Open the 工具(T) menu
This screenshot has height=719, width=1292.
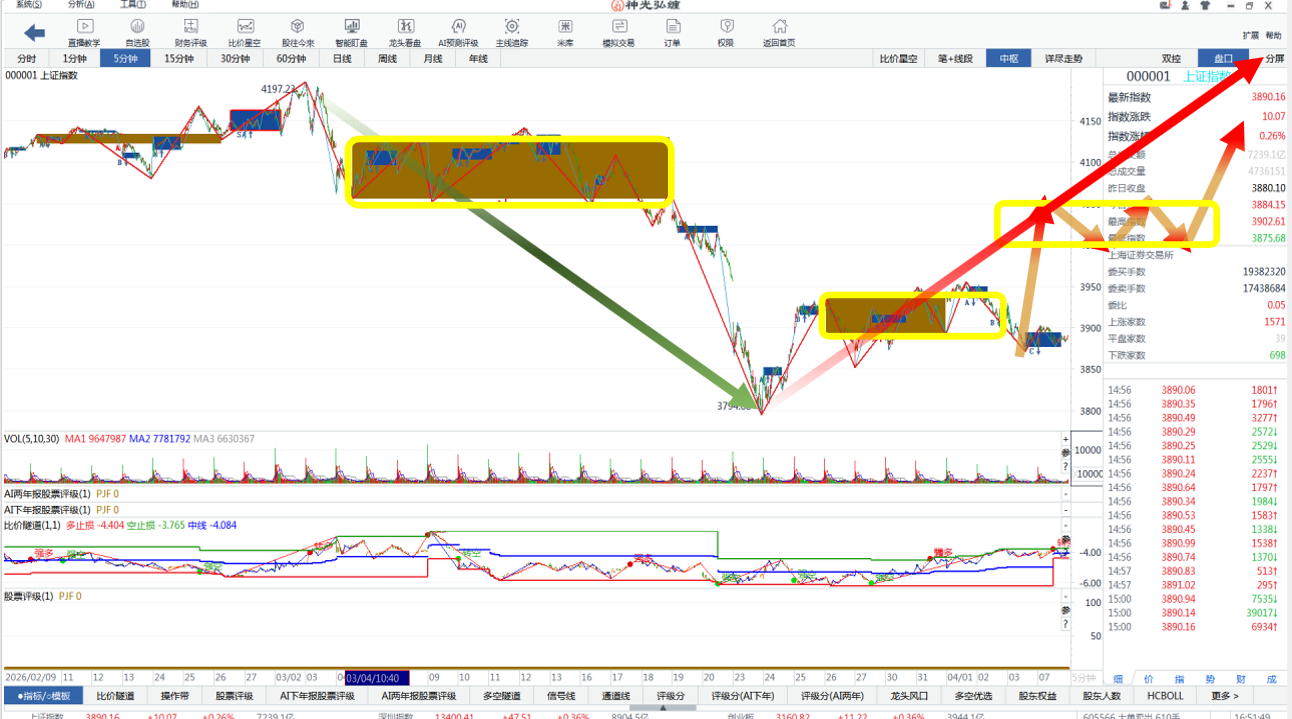(132, 5)
